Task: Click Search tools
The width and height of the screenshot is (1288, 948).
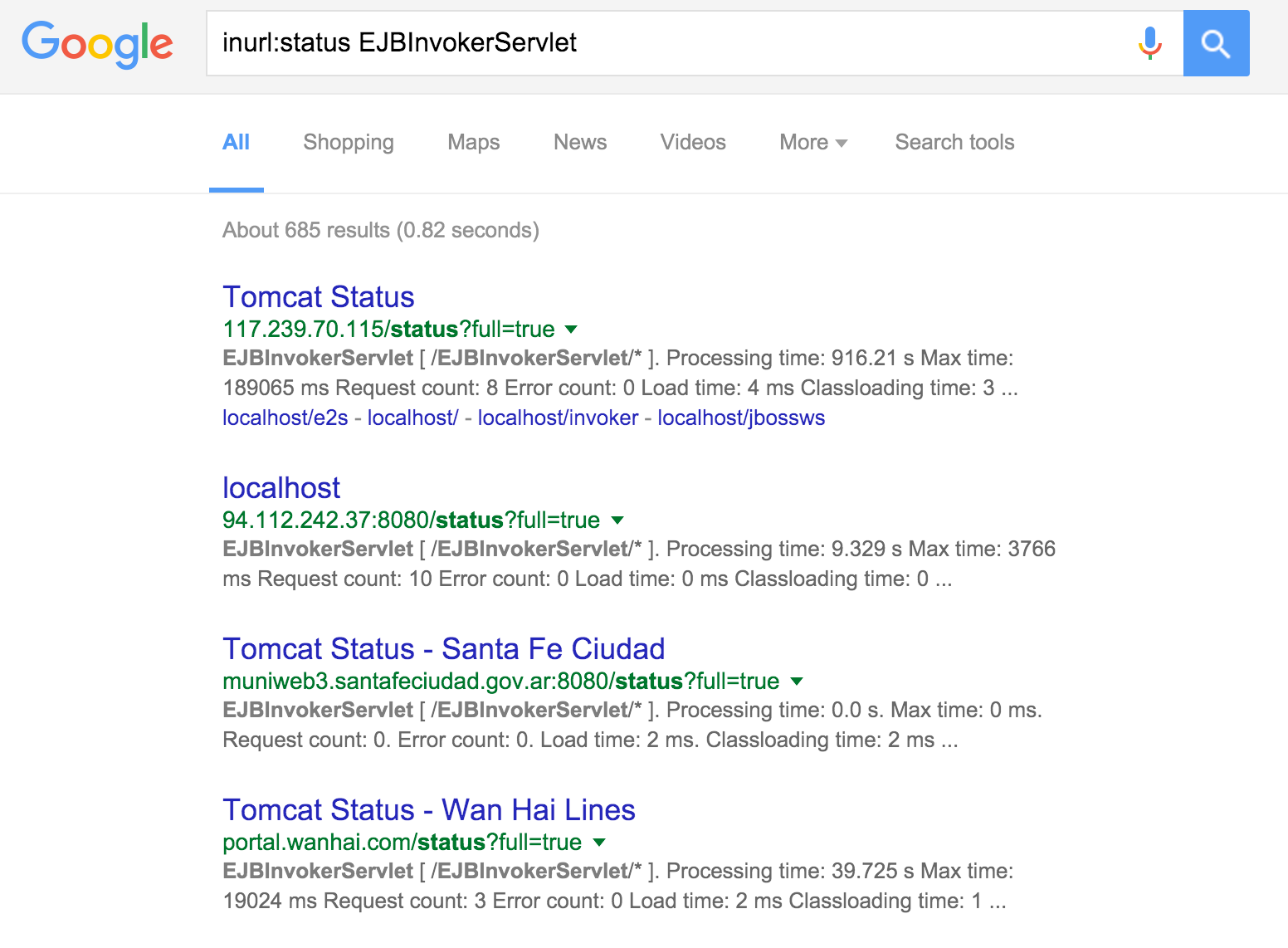Action: pos(954,142)
